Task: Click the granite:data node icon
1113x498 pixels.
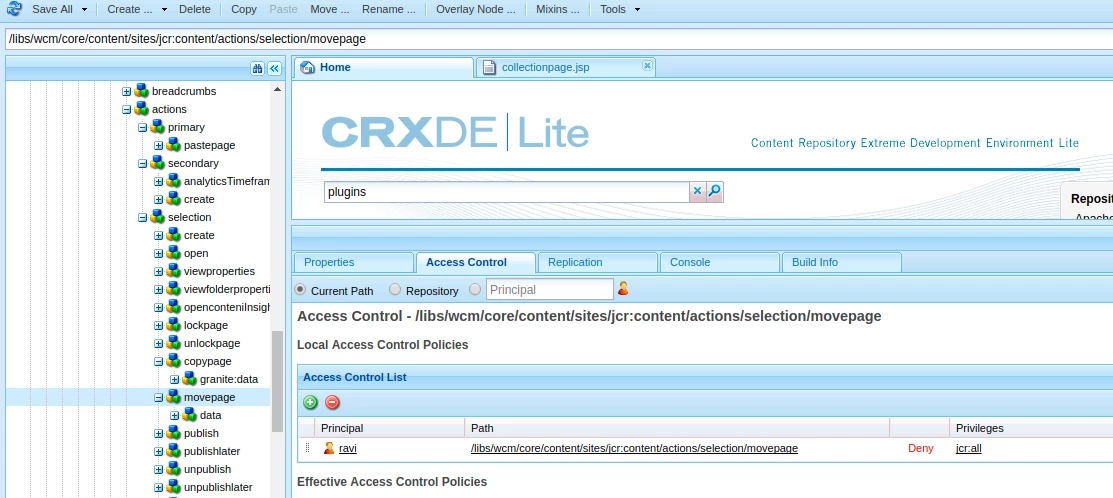Action: coord(190,379)
